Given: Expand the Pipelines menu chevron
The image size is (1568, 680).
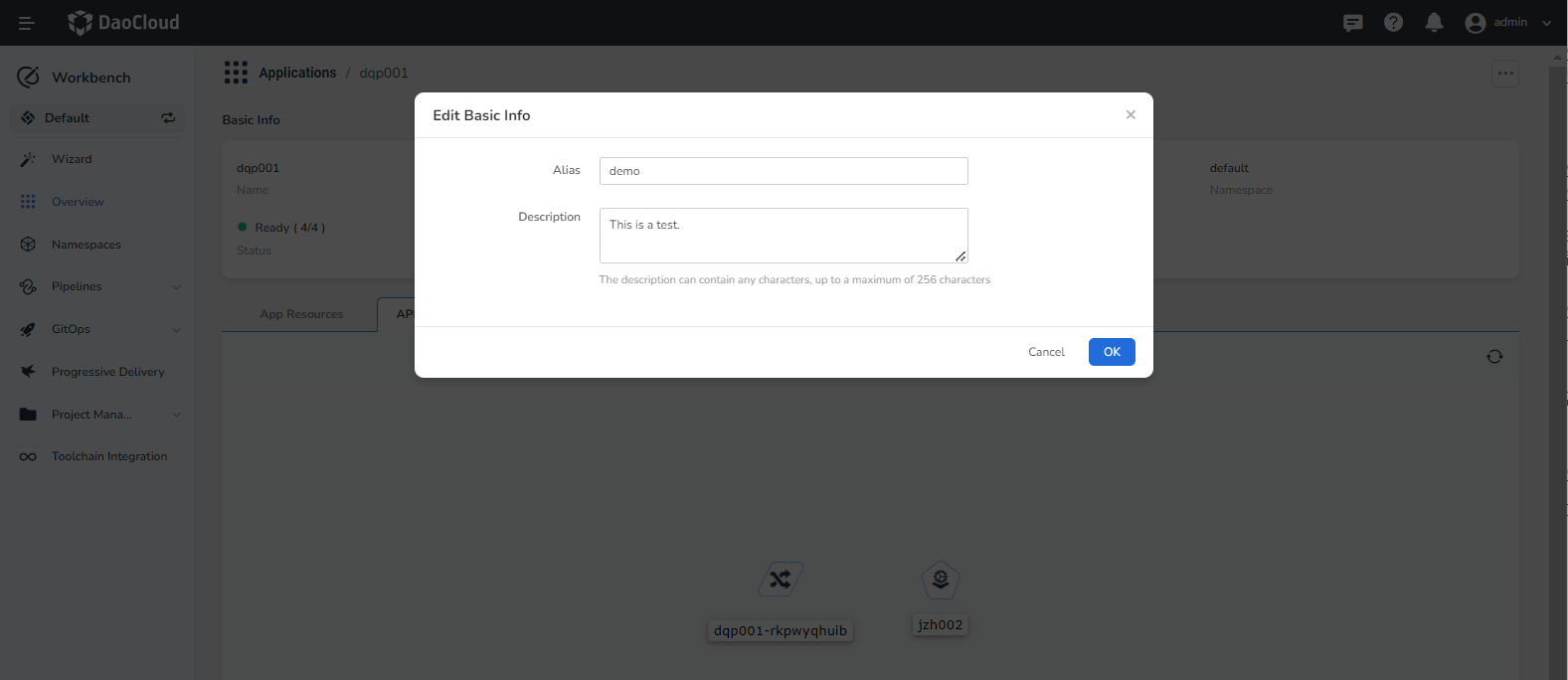Looking at the screenshot, I should pyautogui.click(x=177, y=287).
